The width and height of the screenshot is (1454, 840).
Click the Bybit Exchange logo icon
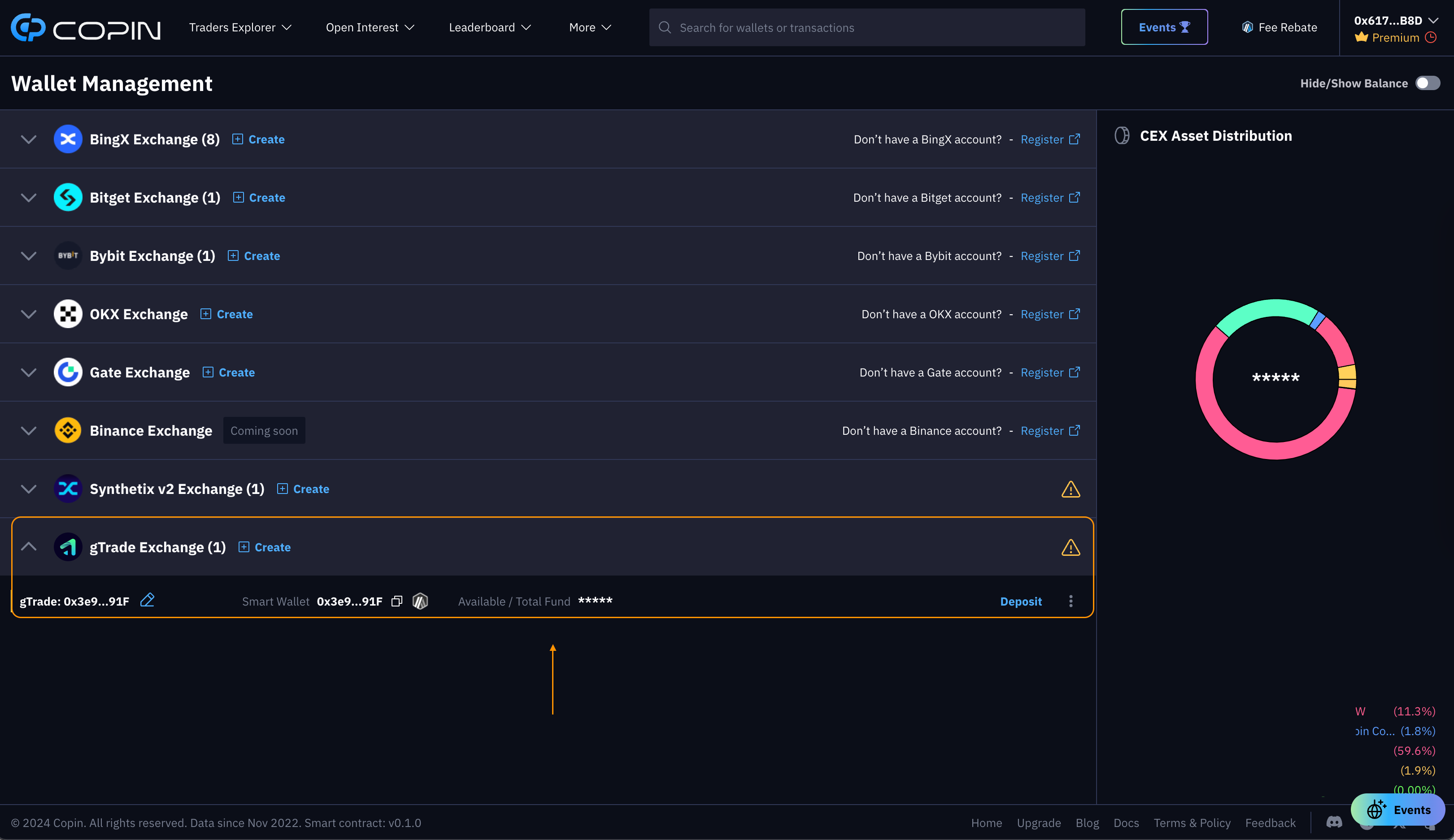(68, 255)
